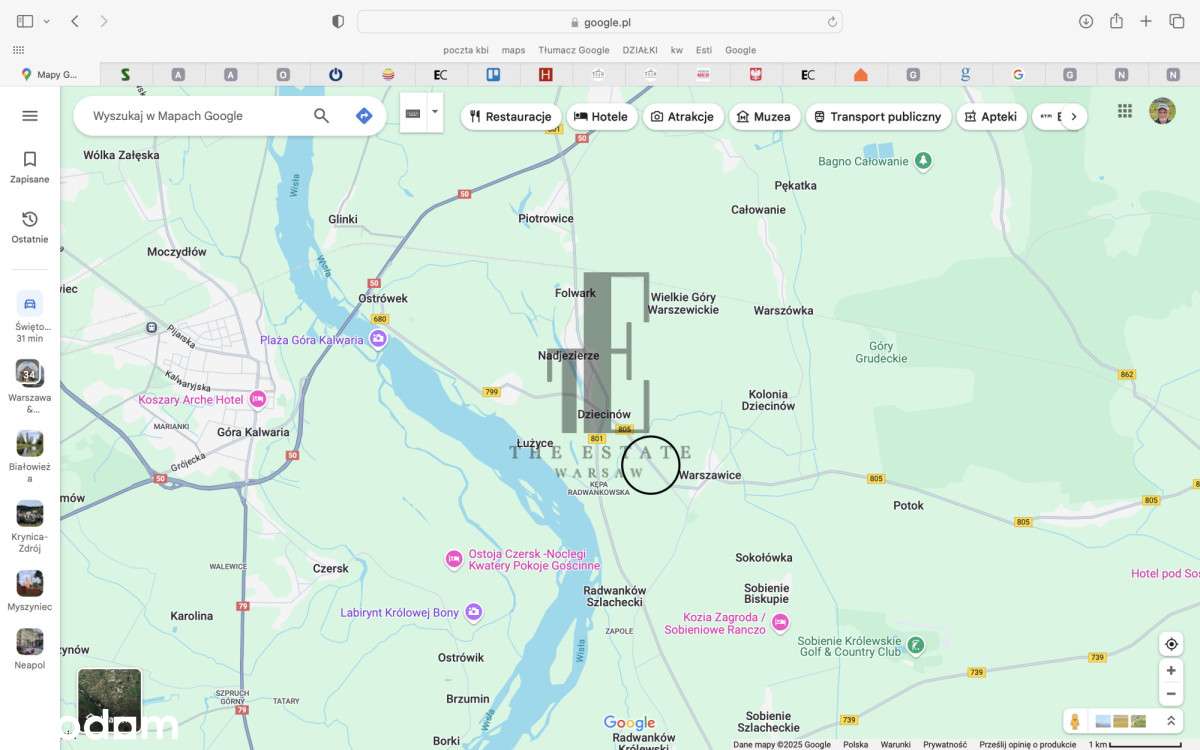1200x750 pixels.
Task: Toggle the Safari sidebar
Action: pos(25,21)
